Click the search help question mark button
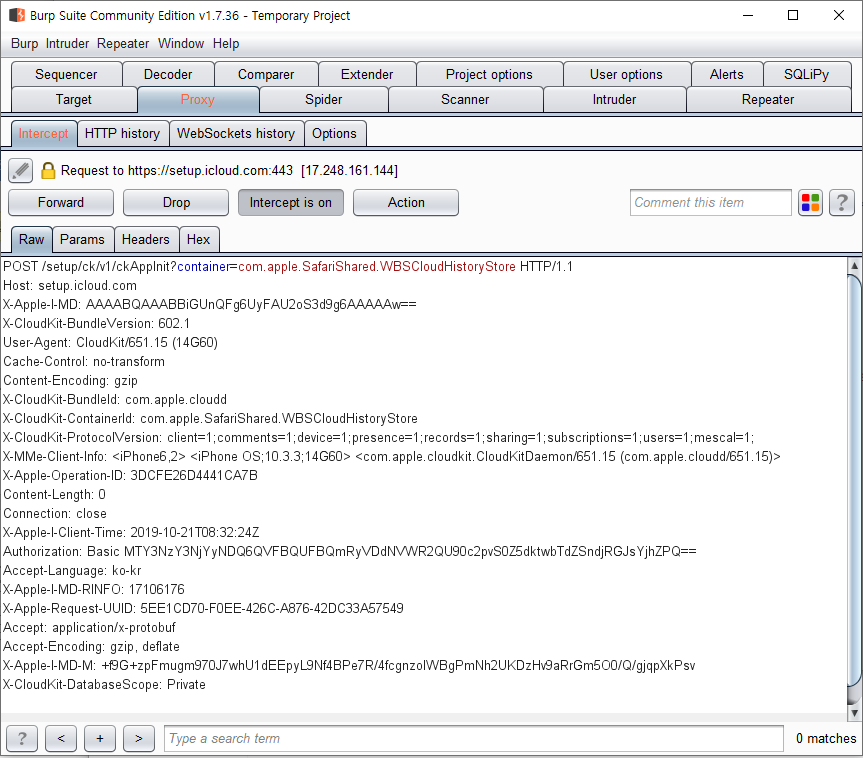Viewport: 863px width, 758px height. point(22,738)
